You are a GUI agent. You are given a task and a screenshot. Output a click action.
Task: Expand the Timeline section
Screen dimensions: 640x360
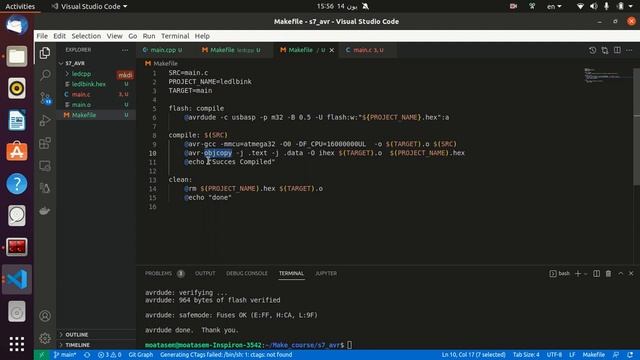78,345
